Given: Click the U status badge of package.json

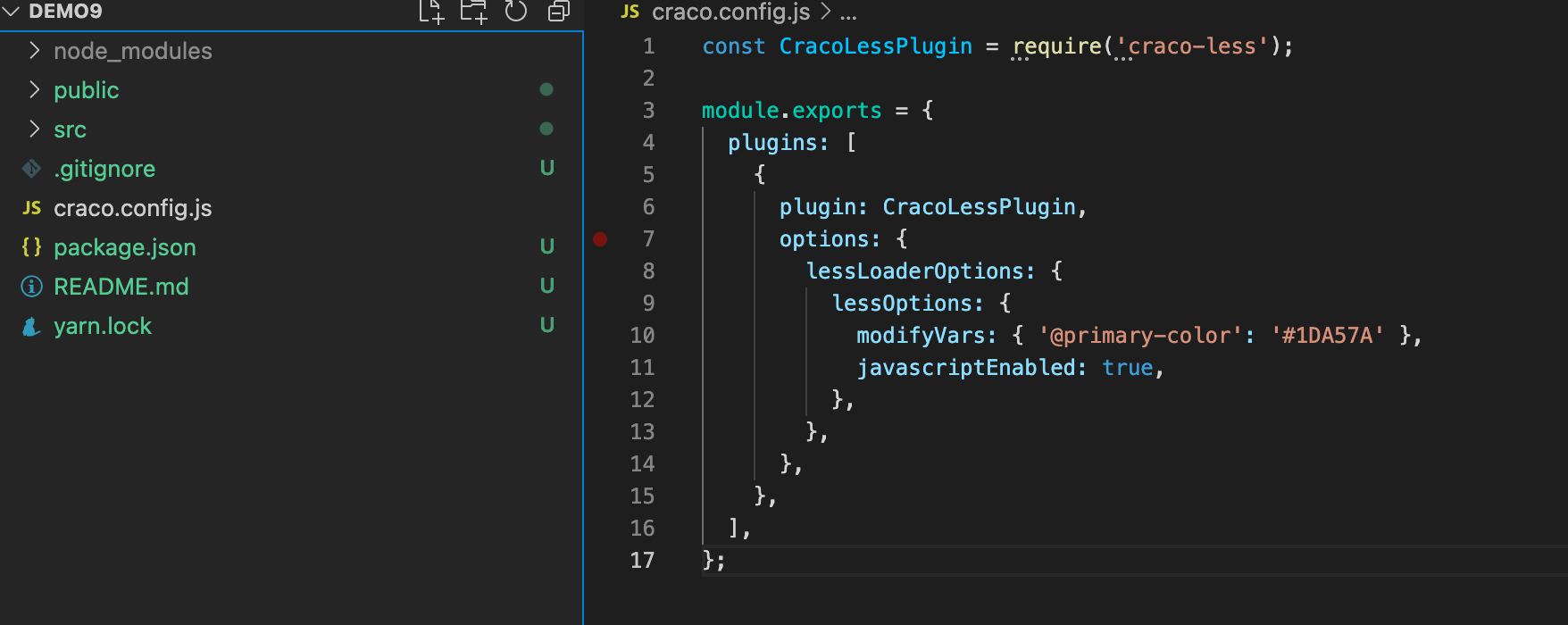Looking at the screenshot, I should pyautogui.click(x=547, y=246).
